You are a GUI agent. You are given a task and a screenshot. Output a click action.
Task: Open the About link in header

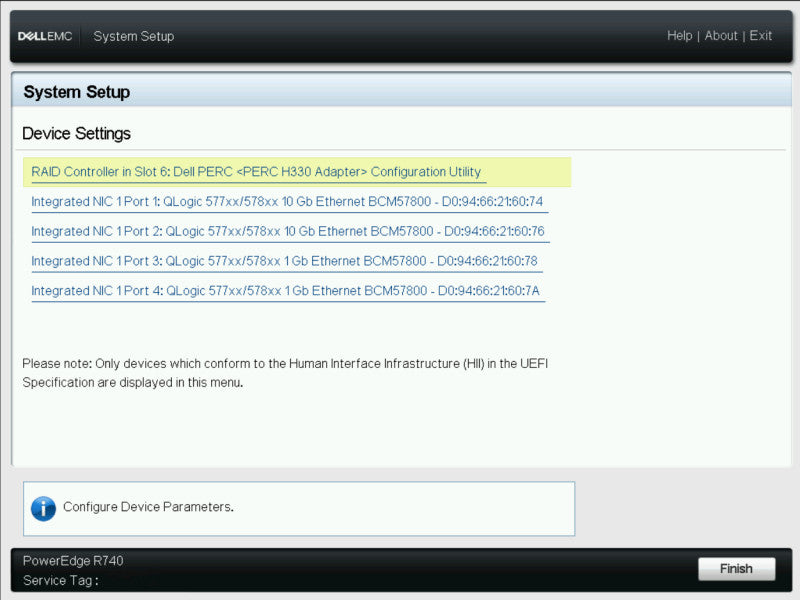pyautogui.click(x=721, y=36)
